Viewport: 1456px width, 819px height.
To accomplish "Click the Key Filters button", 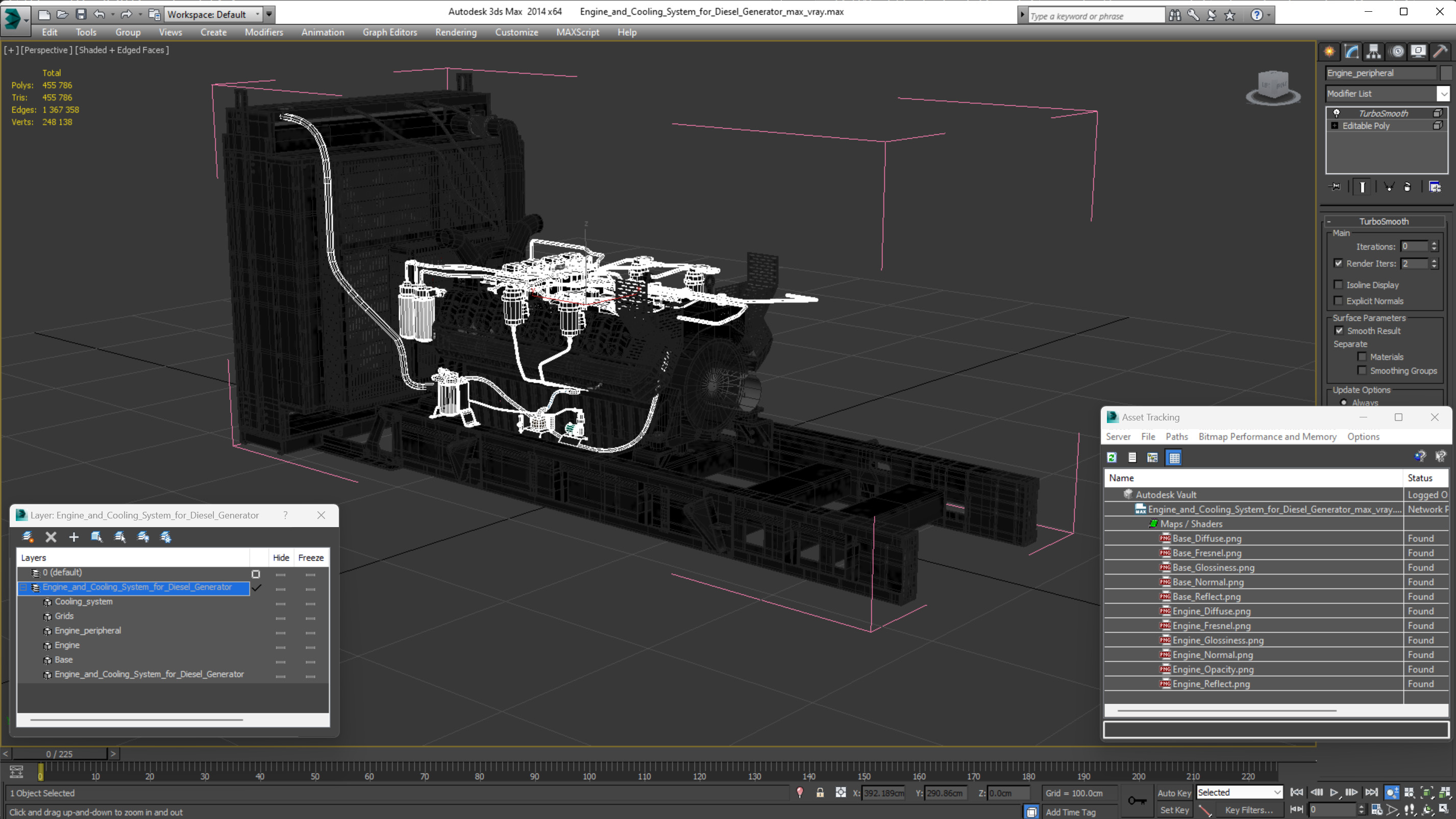I will 1249,810.
